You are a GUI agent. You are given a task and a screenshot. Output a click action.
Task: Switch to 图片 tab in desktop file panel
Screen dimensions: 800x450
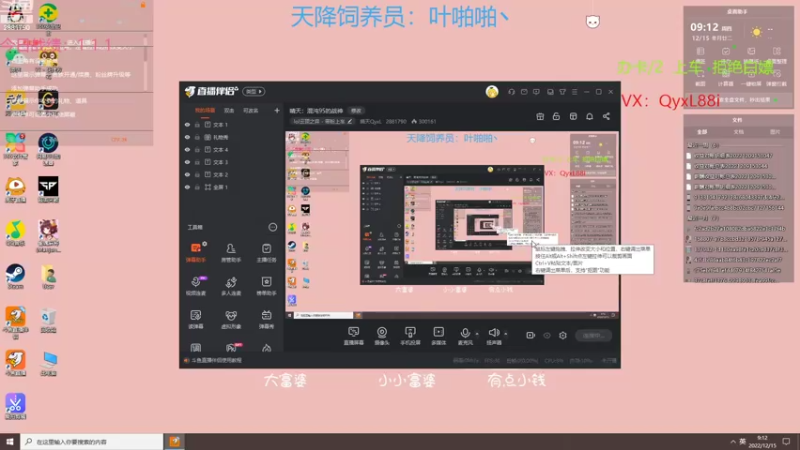[775, 132]
